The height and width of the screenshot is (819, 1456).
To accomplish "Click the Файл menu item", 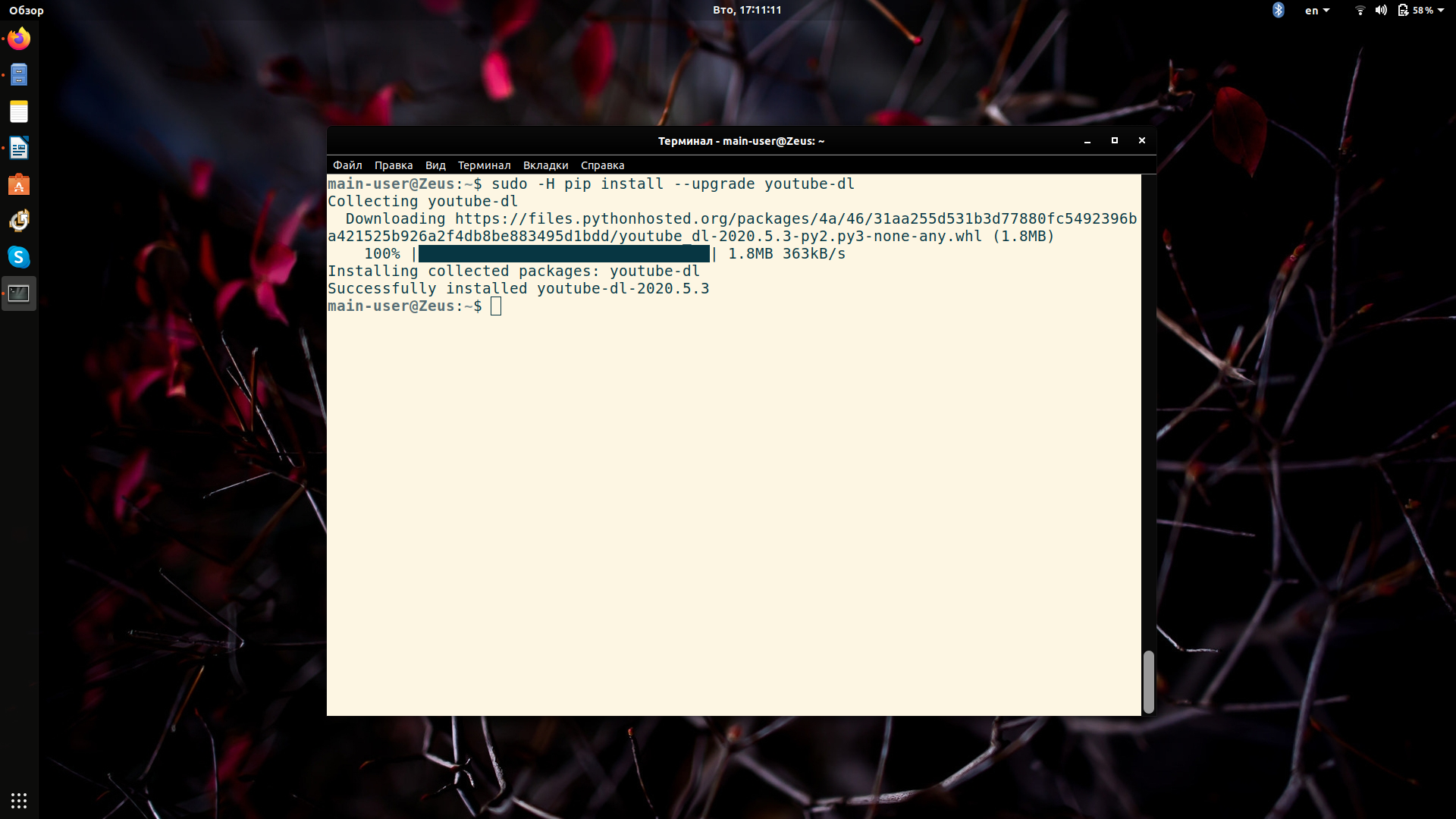I will pyautogui.click(x=347, y=164).
